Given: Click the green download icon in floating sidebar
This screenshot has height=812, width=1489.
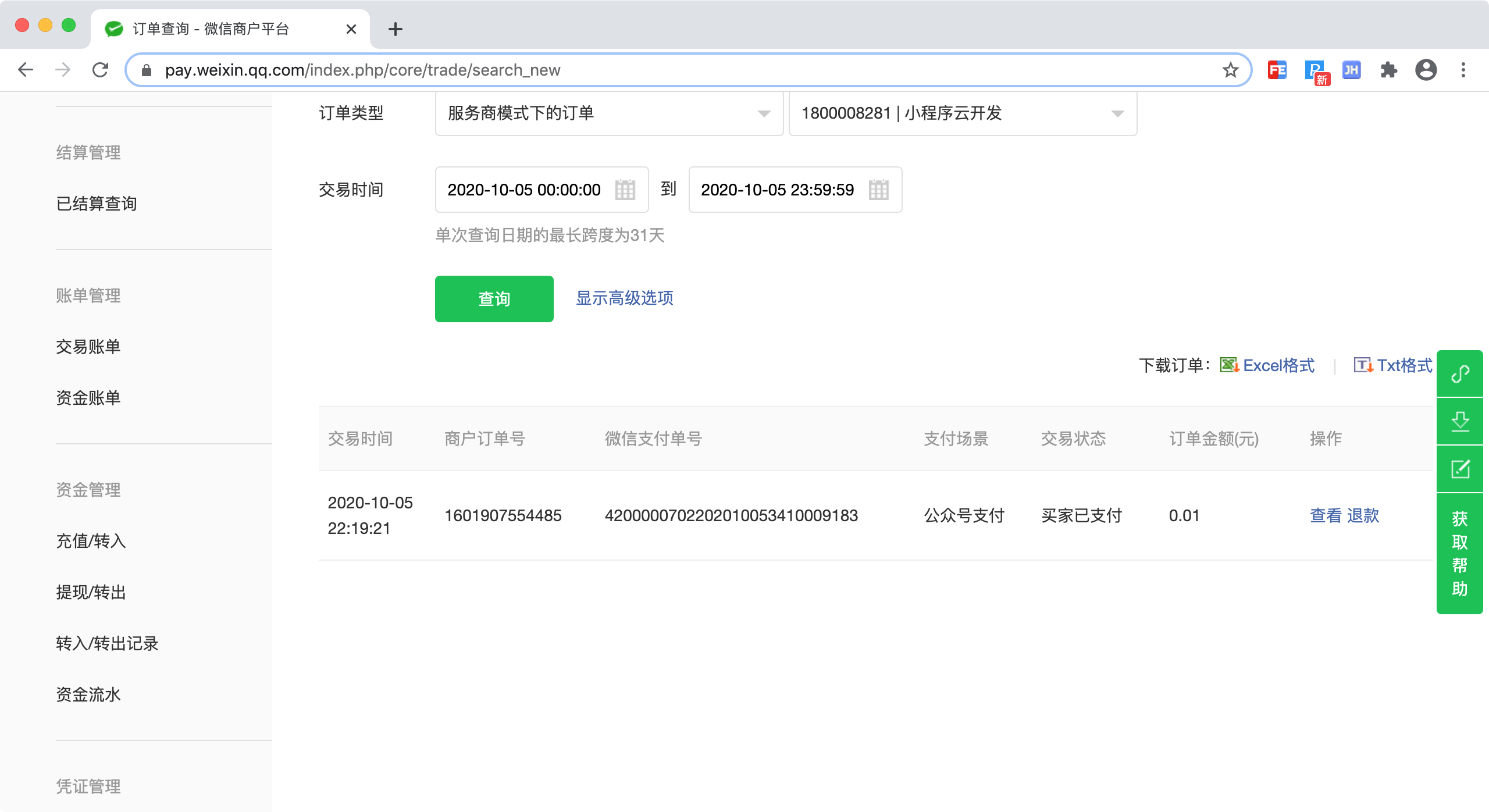Looking at the screenshot, I should click(1459, 421).
